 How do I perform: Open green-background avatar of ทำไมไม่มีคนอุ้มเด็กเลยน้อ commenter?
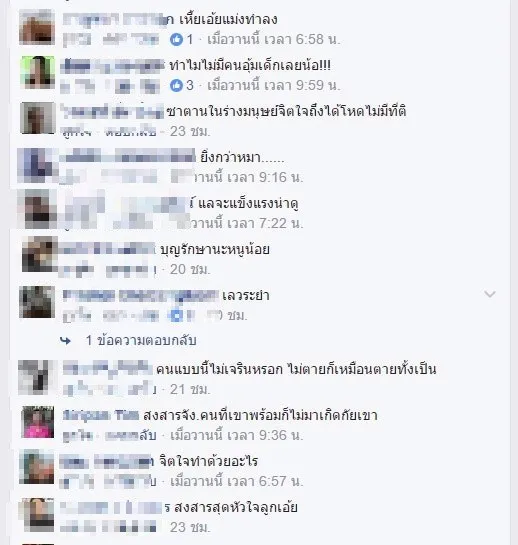[37, 73]
